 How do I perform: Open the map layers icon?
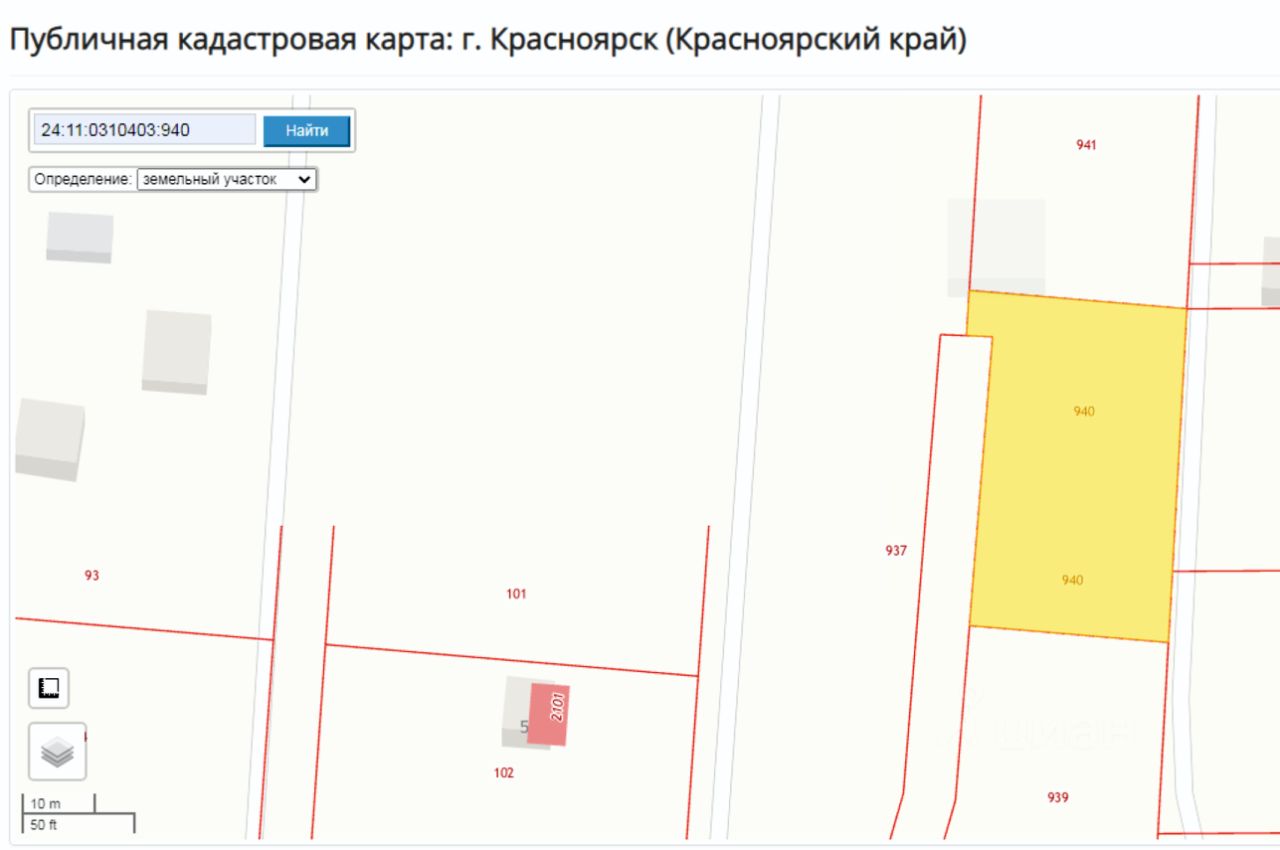(x=57, y=752)
